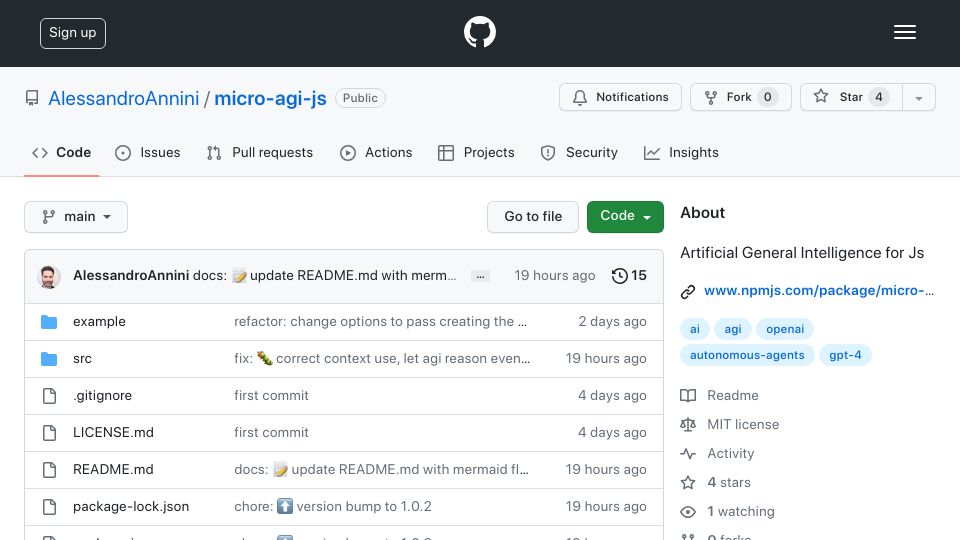Click the Notifications button
The height and width of the screenshot is (540, 960).
point(620,97)
